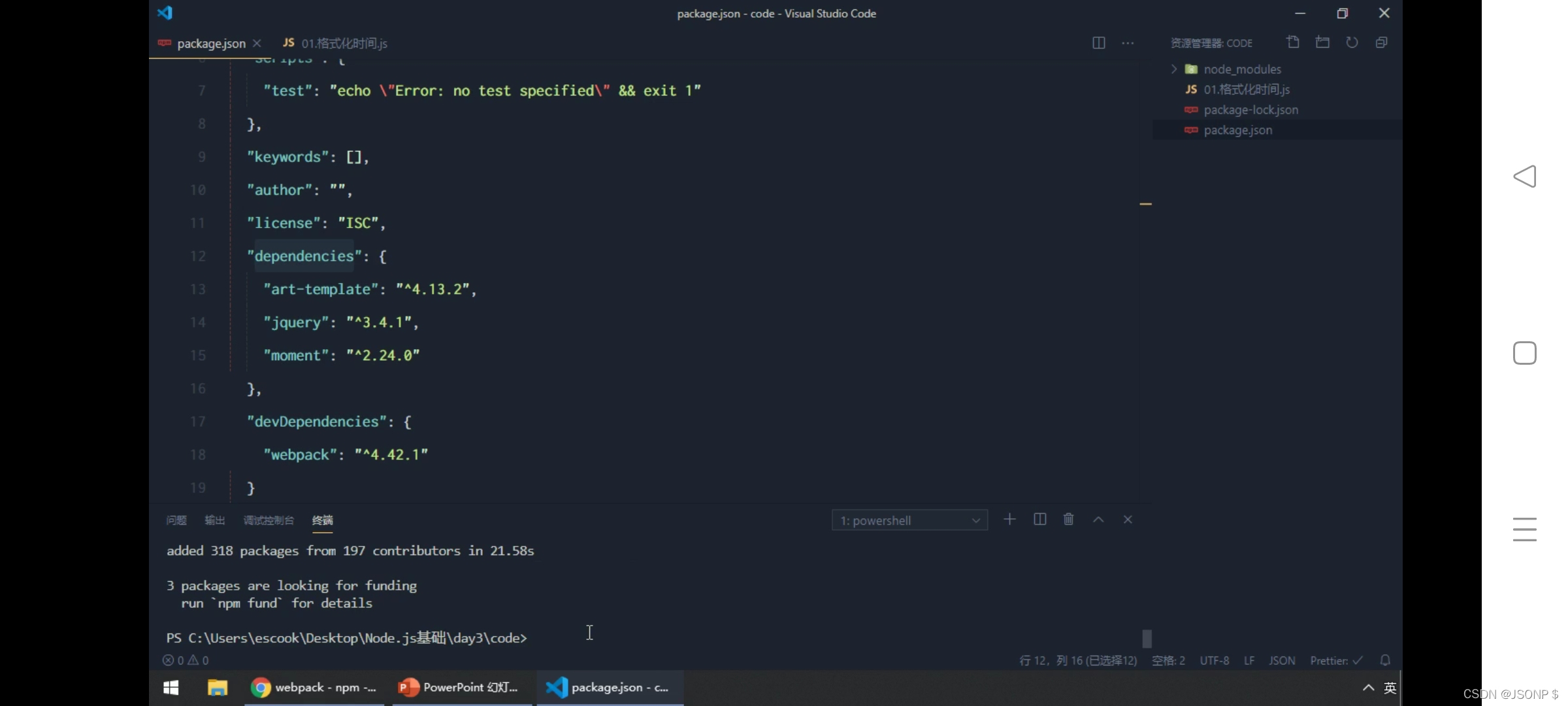1568x706 pixels.
Task: Maximize the terminal panel size
Action: tap(1098, 519)
